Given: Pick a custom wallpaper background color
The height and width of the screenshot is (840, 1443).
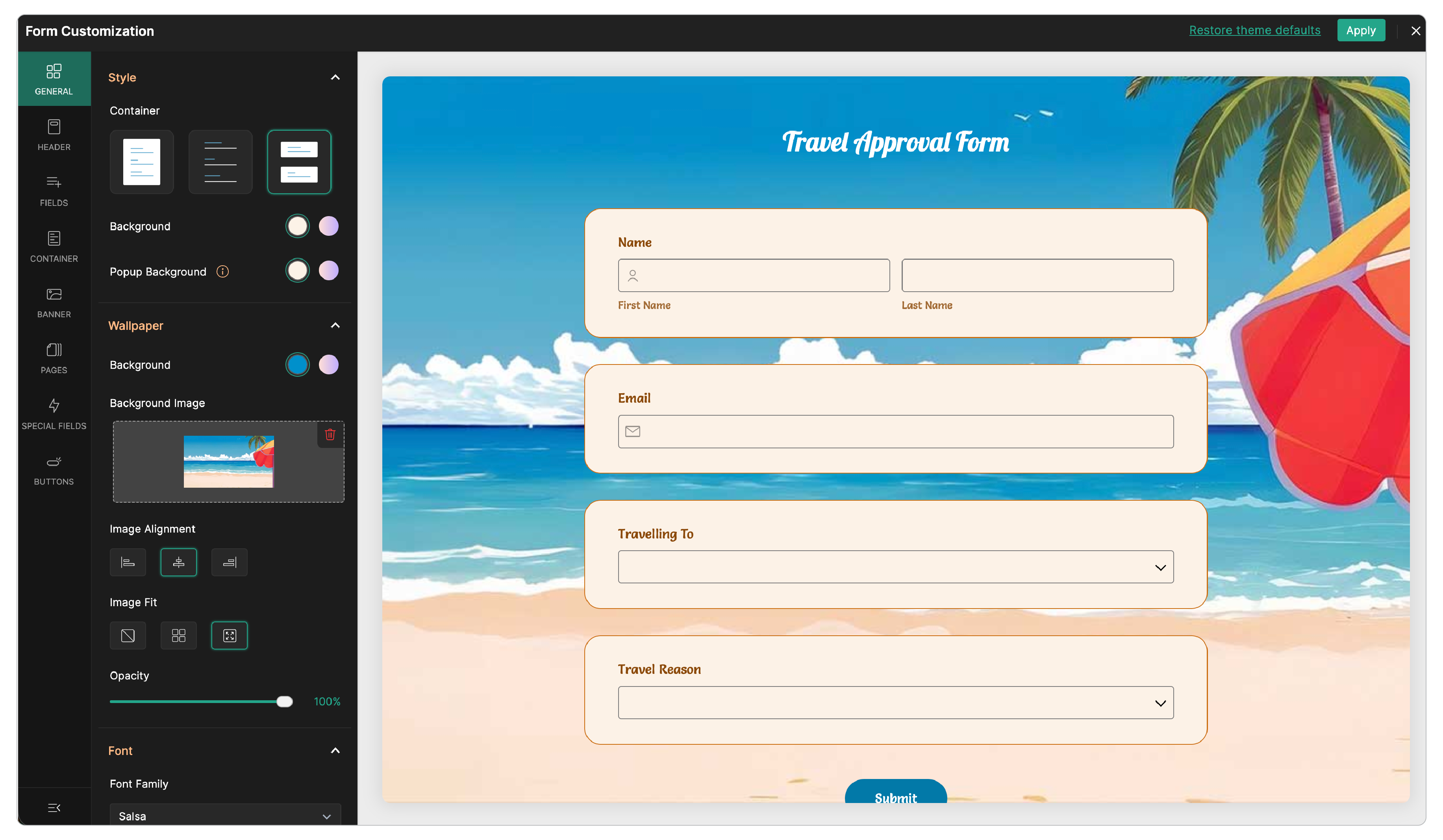Looking at the screenshot, I should pos(329,365).
